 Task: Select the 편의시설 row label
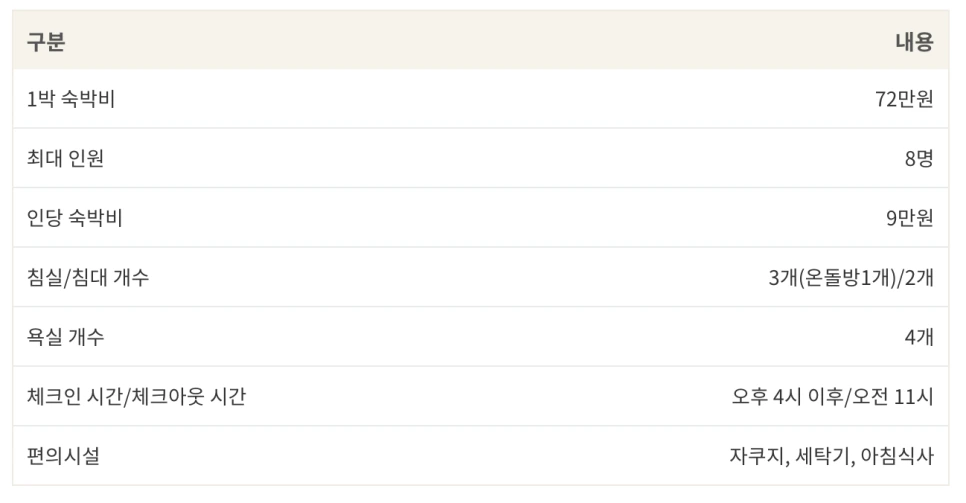click(x=63, y=456)
